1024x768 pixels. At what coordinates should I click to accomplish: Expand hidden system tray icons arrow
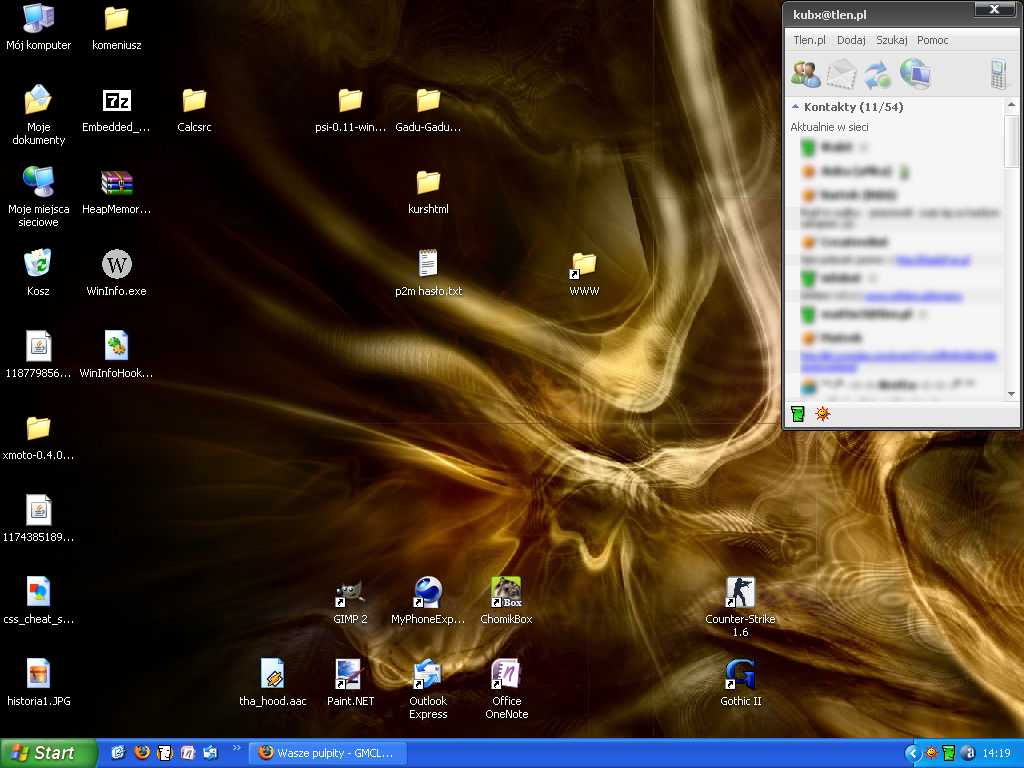[x=912, y=753]
